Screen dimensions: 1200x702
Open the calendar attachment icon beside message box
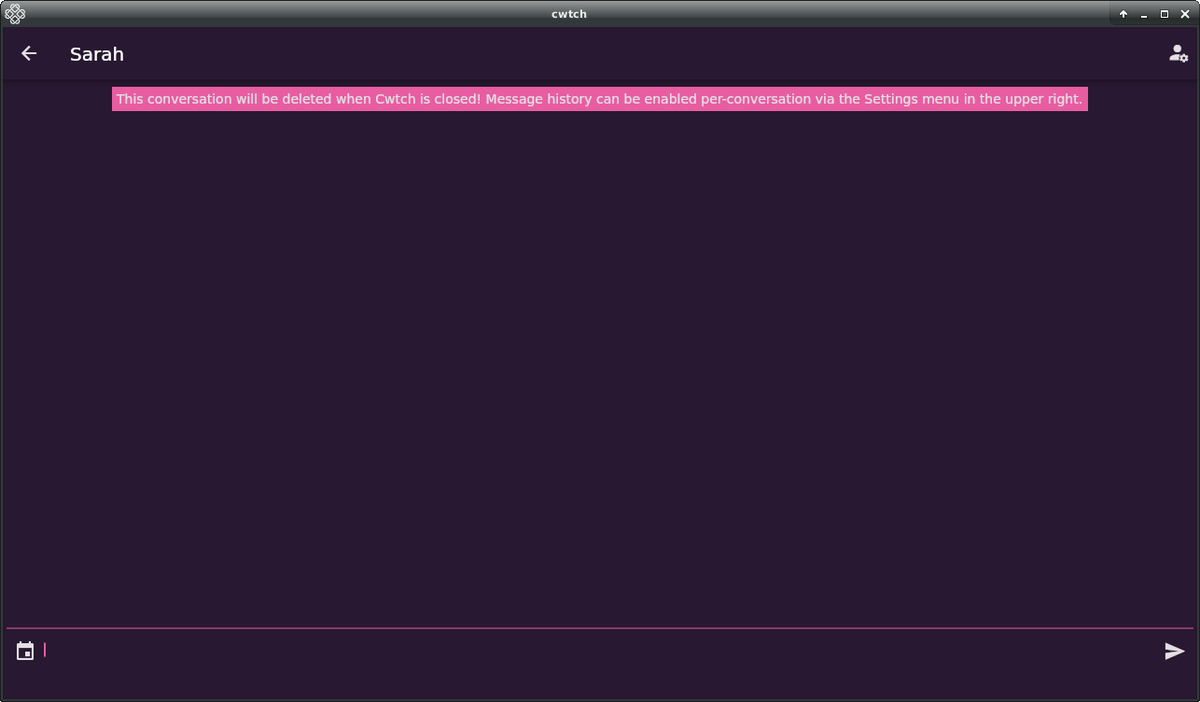click(x=26, y=651)
